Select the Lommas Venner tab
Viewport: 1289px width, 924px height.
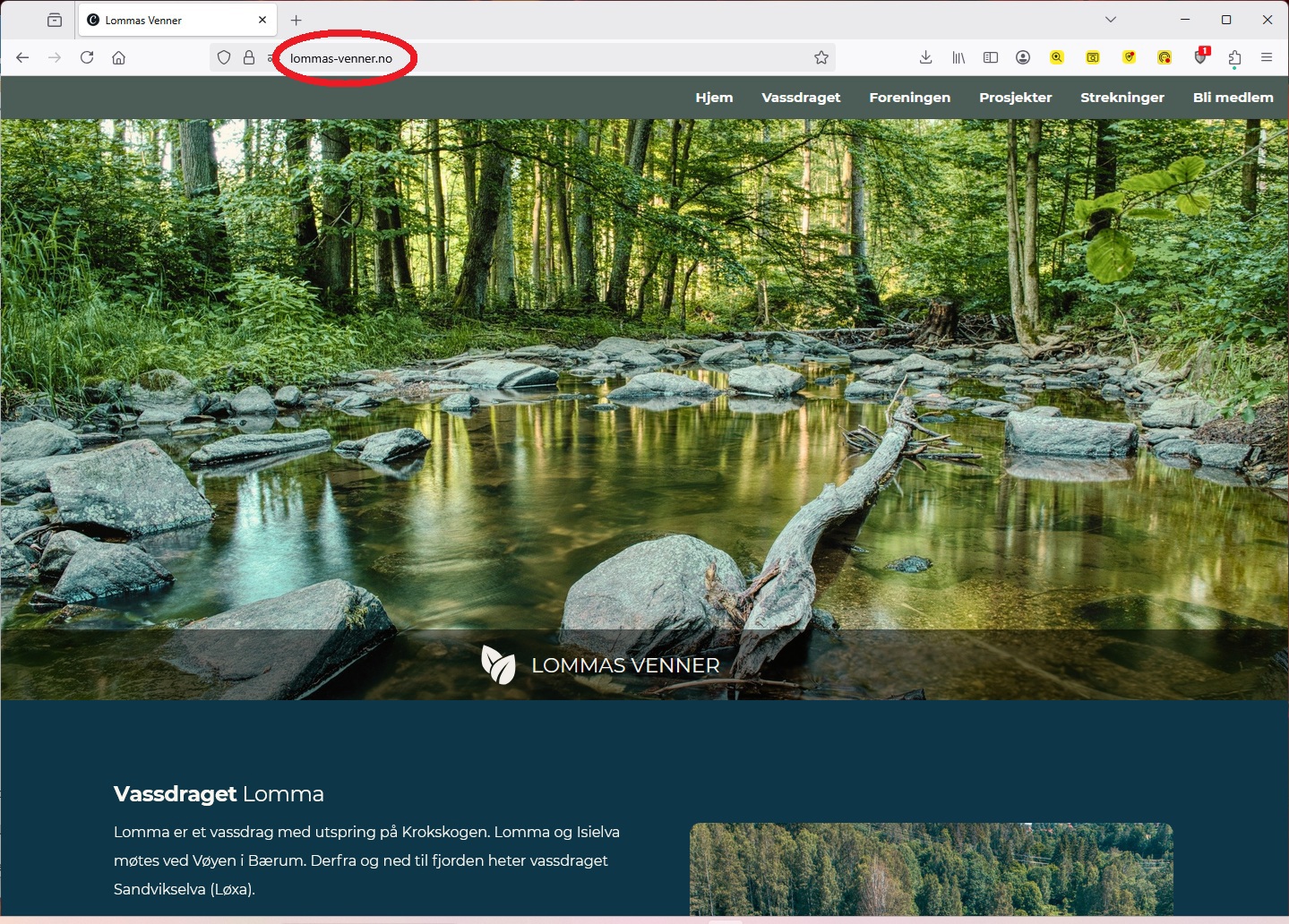pyautogui.click(x=170, y=20)
